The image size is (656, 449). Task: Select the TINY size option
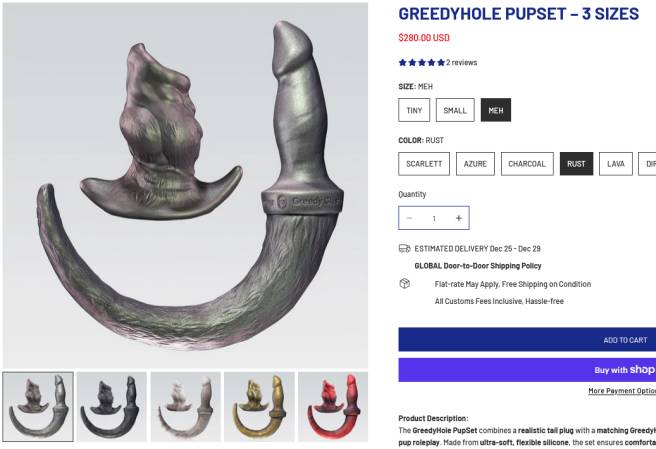(x=414, y=110)
